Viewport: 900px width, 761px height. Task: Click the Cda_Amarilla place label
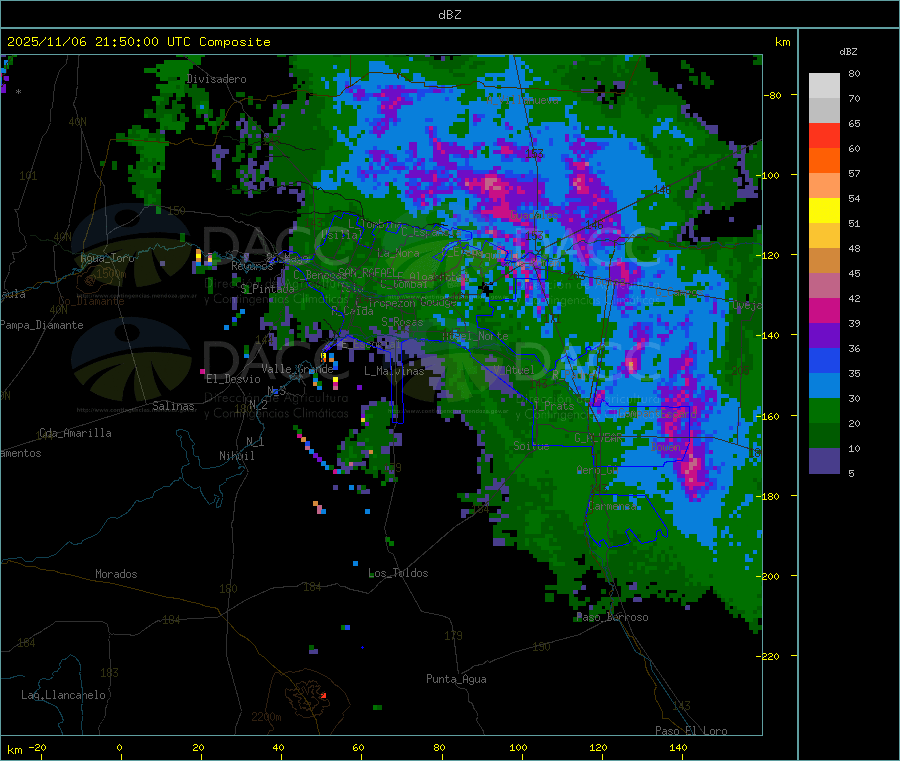click(75, 433)
